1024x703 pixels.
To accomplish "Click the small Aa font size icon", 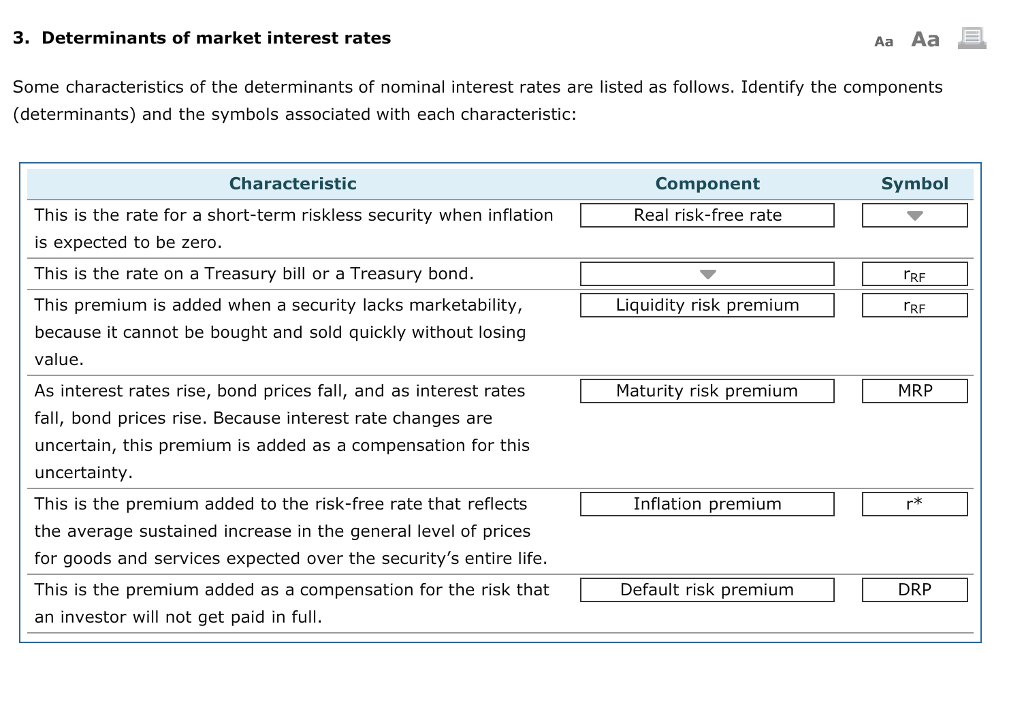I will 883,41.
